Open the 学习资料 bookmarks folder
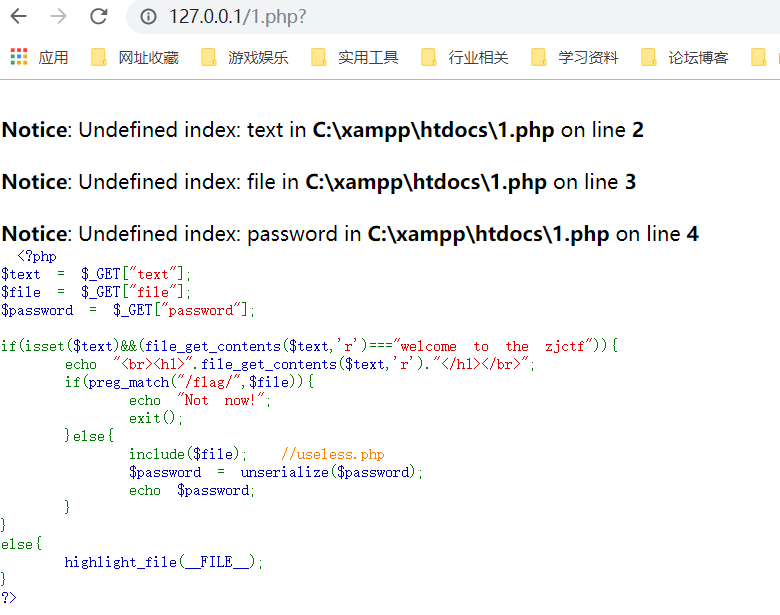 tap(575, 57)
